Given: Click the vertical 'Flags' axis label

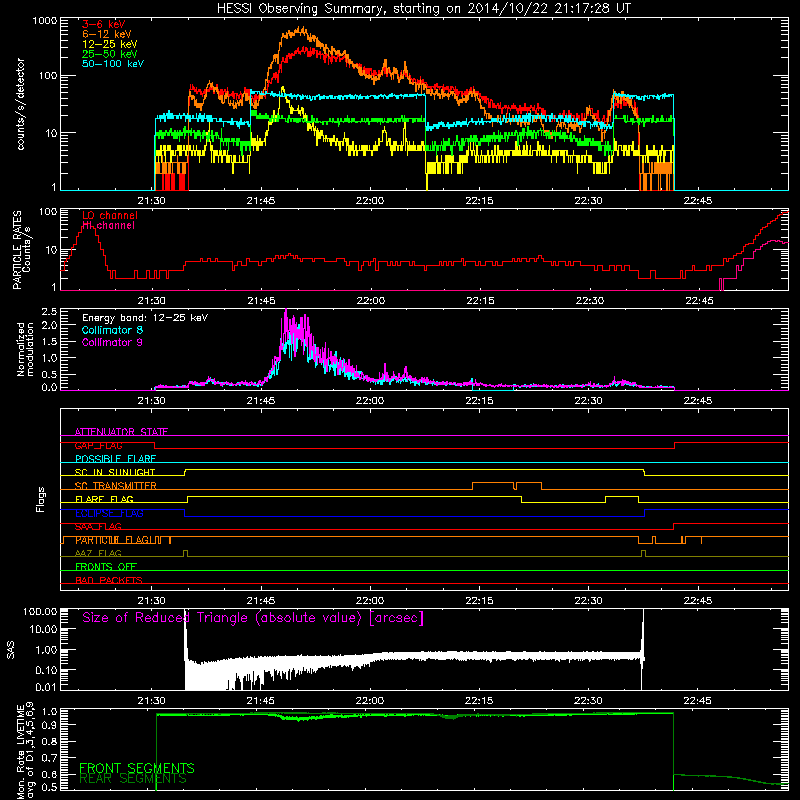Looking at the screenshot, I should [x=41, y=499].
